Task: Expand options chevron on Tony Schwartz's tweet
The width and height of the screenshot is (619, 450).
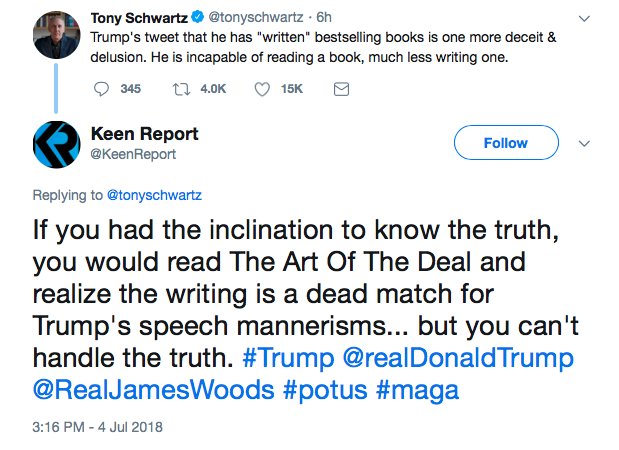Action: (x=583, y=19)
